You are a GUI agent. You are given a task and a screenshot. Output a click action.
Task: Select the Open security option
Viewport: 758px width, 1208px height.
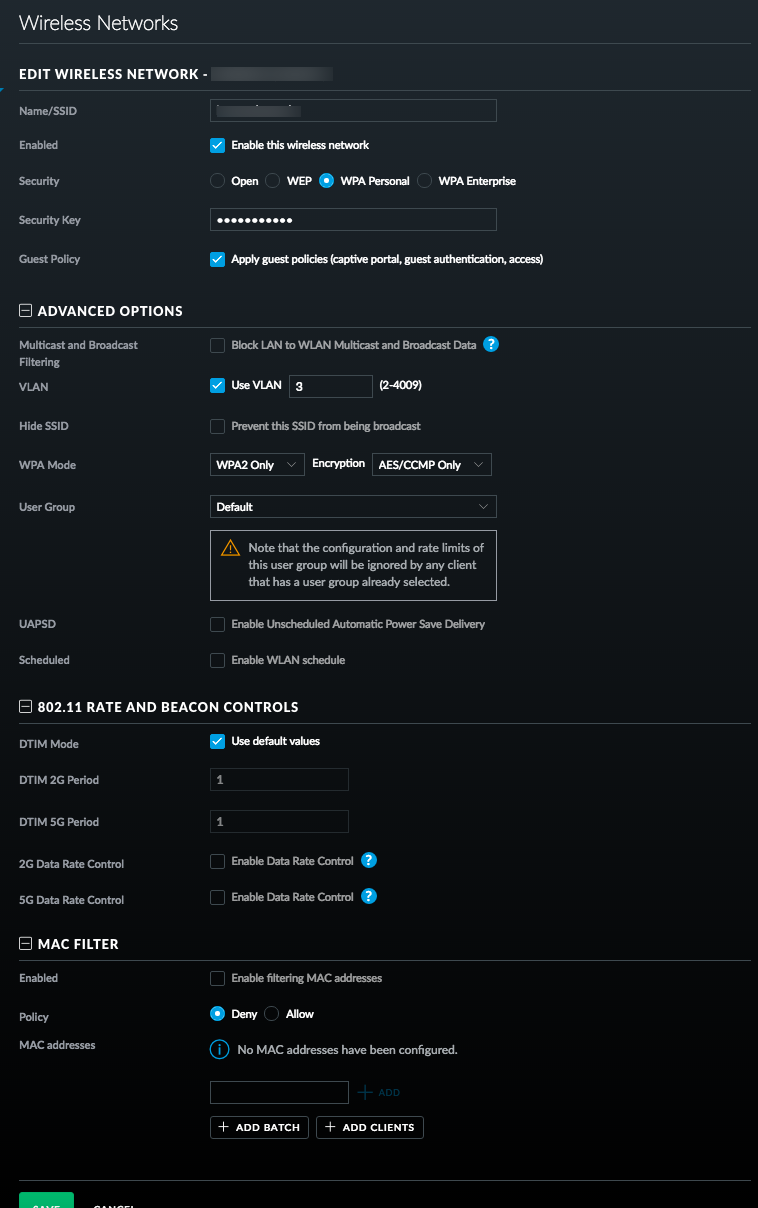217,181
